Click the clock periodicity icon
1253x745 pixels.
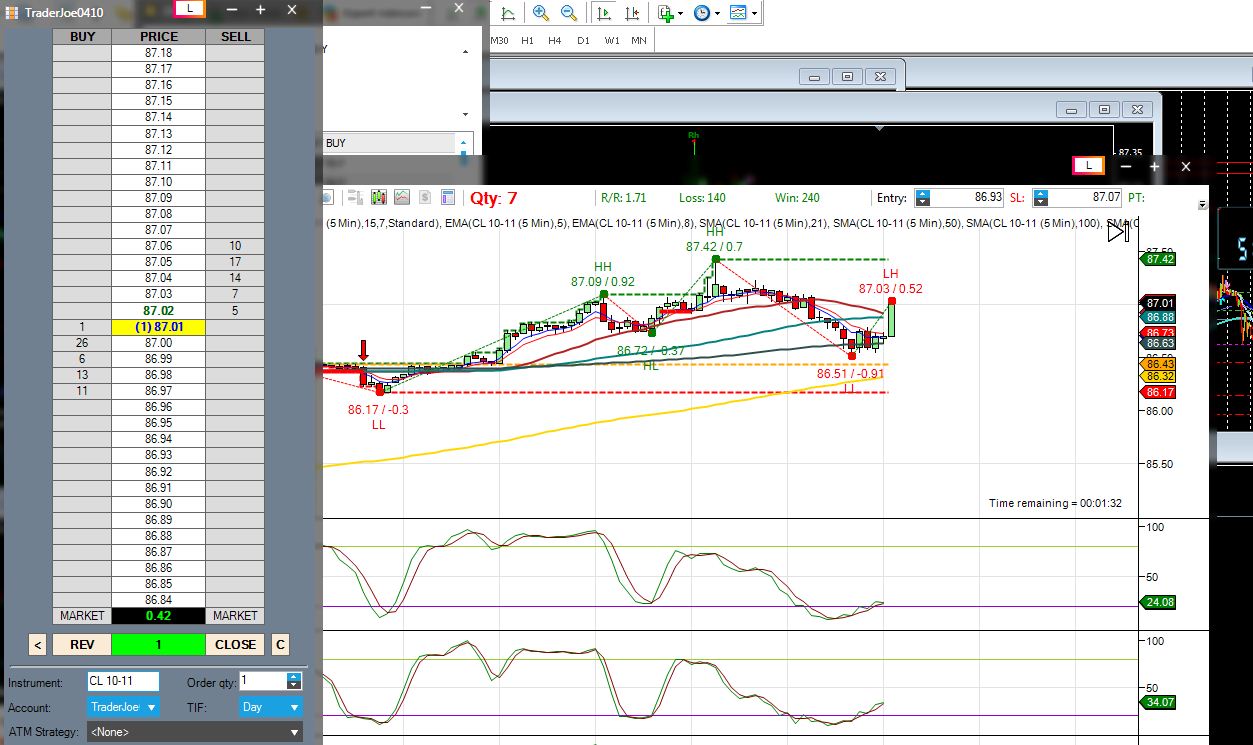(701, 13)
